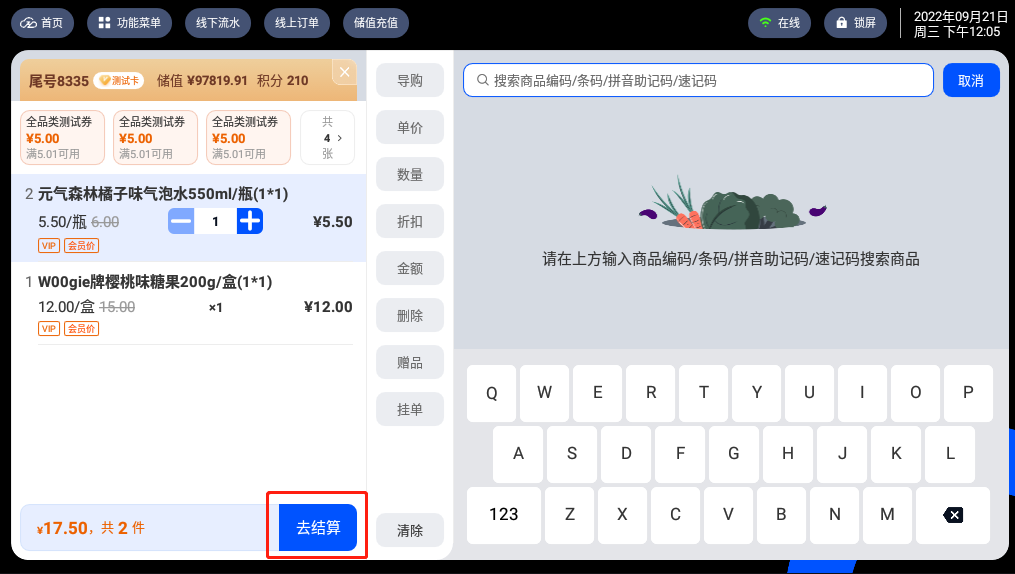
Task: Click the 导购 sales guide button
Action: [x=410, y=80]
